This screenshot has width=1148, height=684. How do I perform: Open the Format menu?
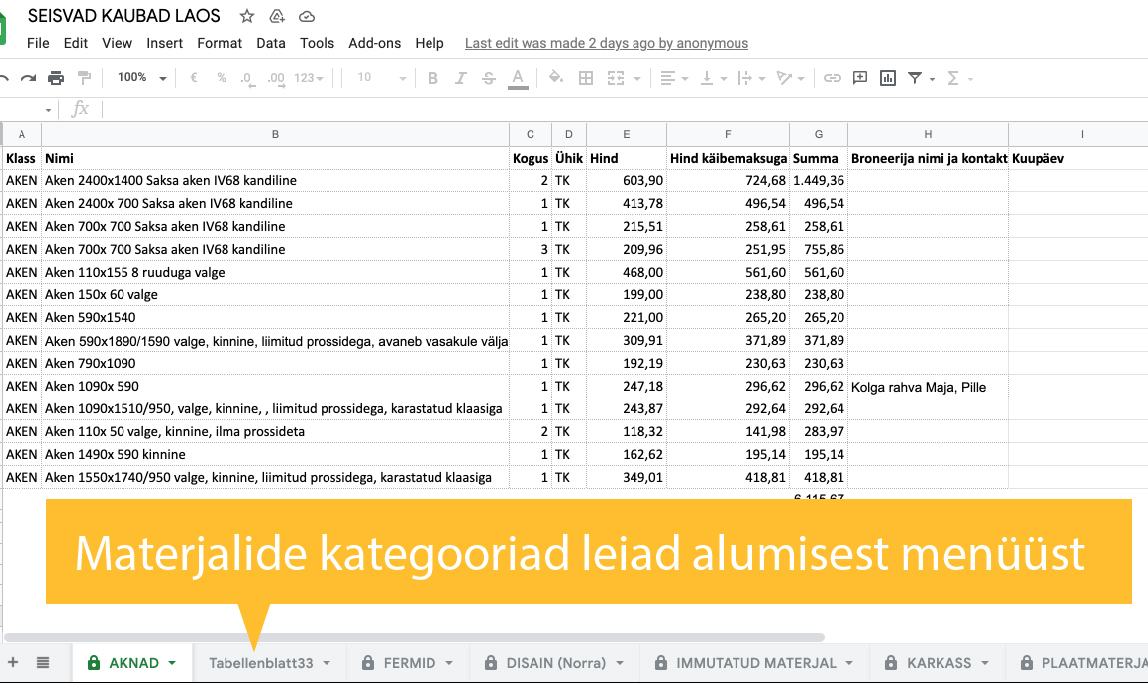pyautogui.click(x=219, y=43)
